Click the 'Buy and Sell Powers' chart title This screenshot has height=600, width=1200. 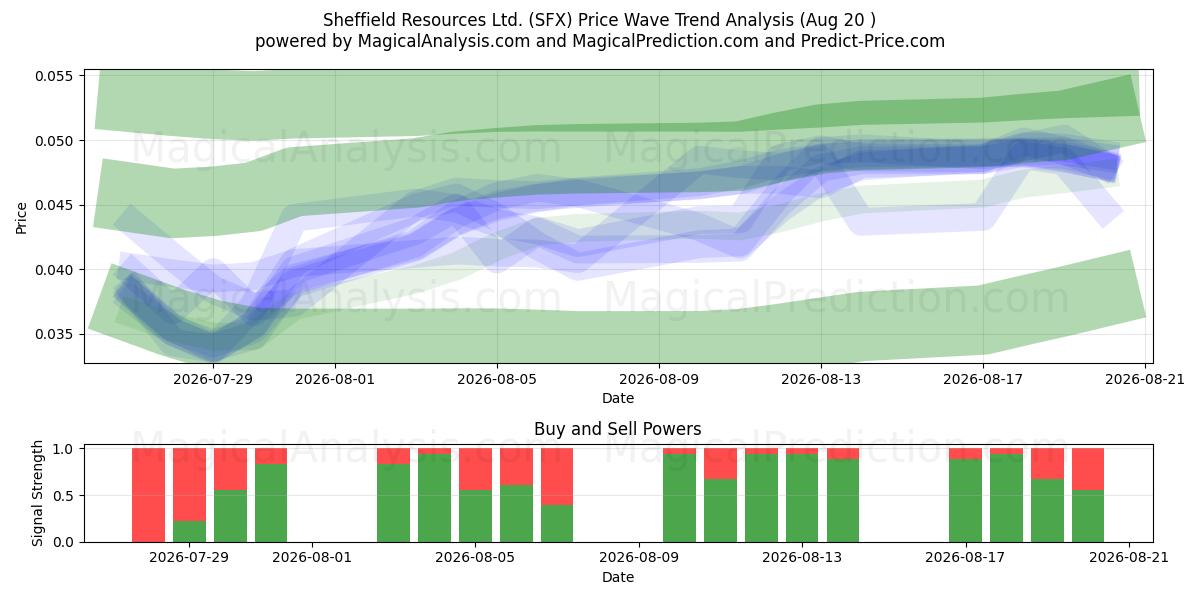pos(618,429)
